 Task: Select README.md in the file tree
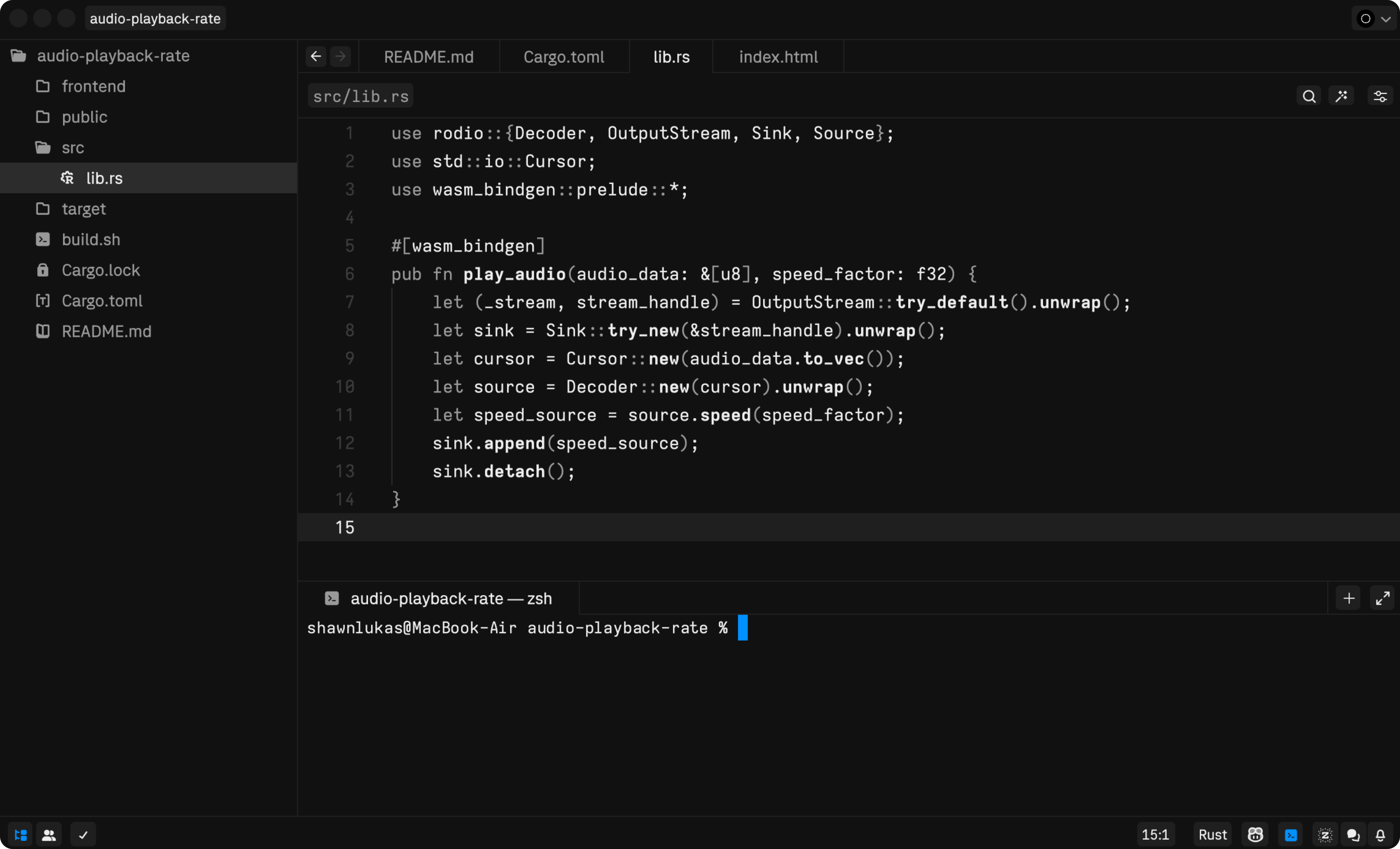(x=106, y=331)
